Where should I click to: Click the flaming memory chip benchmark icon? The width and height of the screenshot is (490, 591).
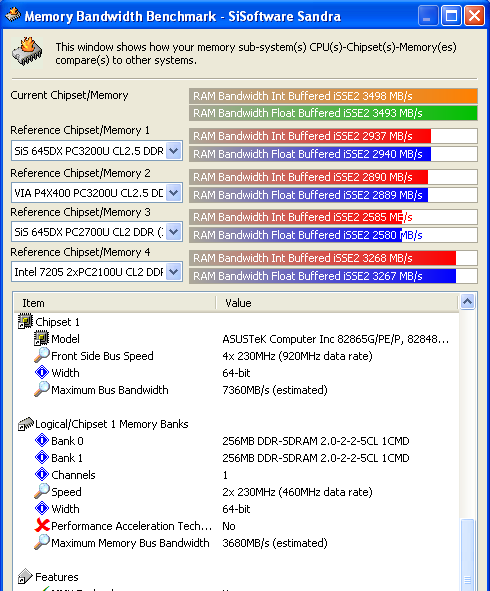click(27, 52)
